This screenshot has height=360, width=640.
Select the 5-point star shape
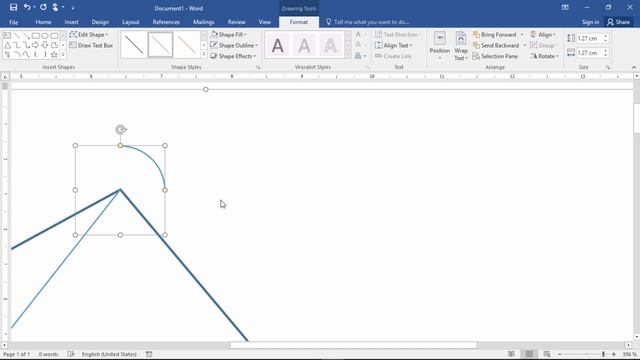coord(54,54)
